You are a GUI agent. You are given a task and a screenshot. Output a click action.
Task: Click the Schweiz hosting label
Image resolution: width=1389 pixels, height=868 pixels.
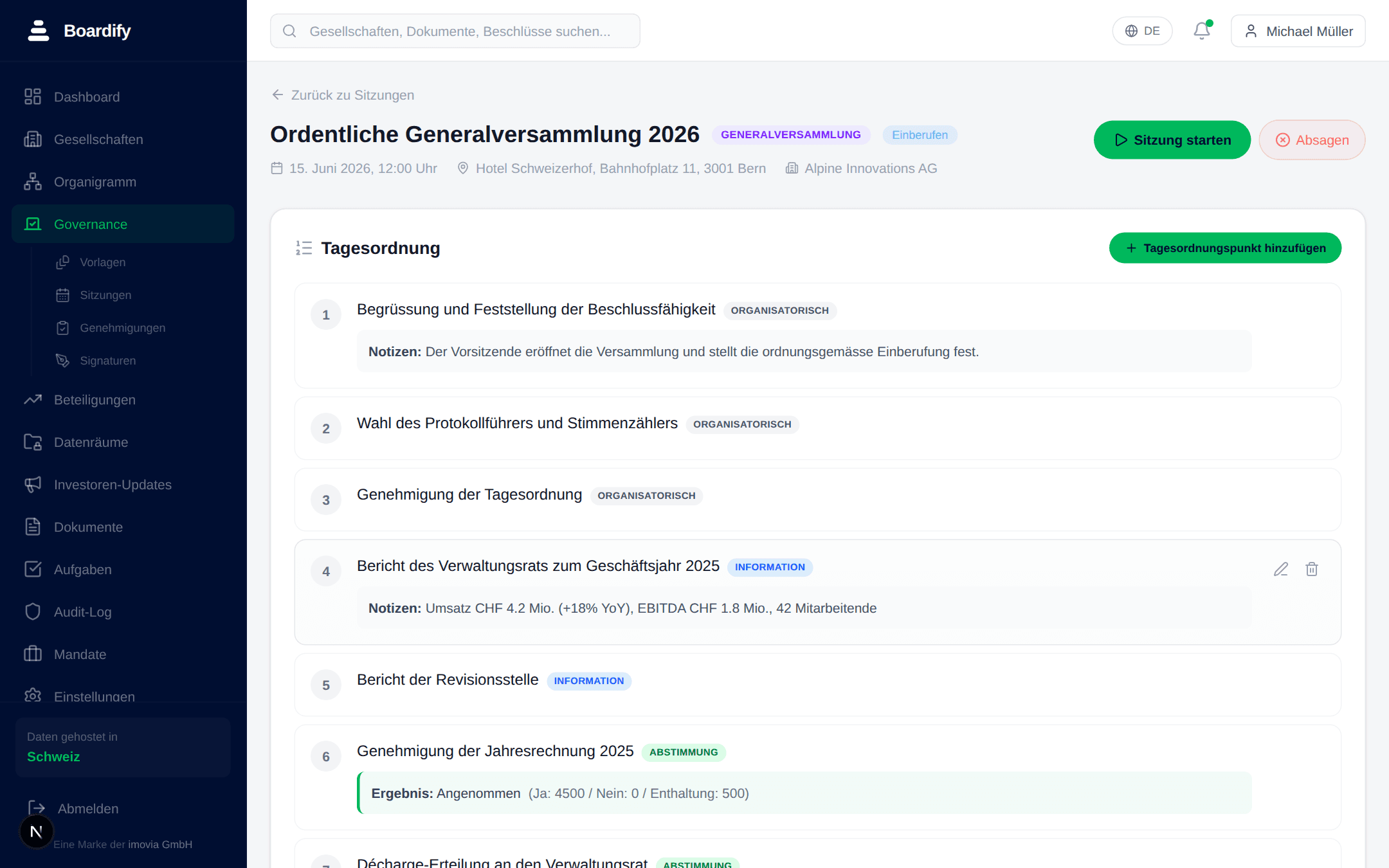point(53,757)
